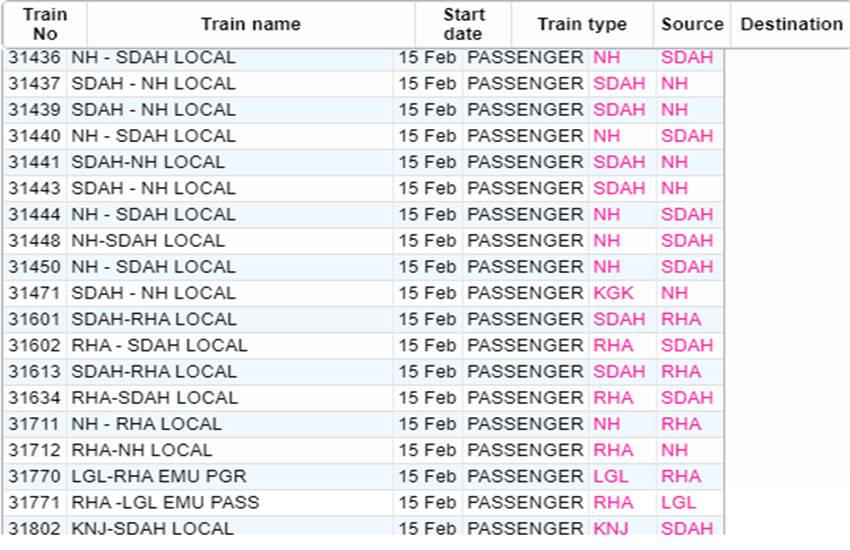This screenshot has height=550, width=850.
Task: Open the SDAH destination link for train 31436
Action: (687, 57)
